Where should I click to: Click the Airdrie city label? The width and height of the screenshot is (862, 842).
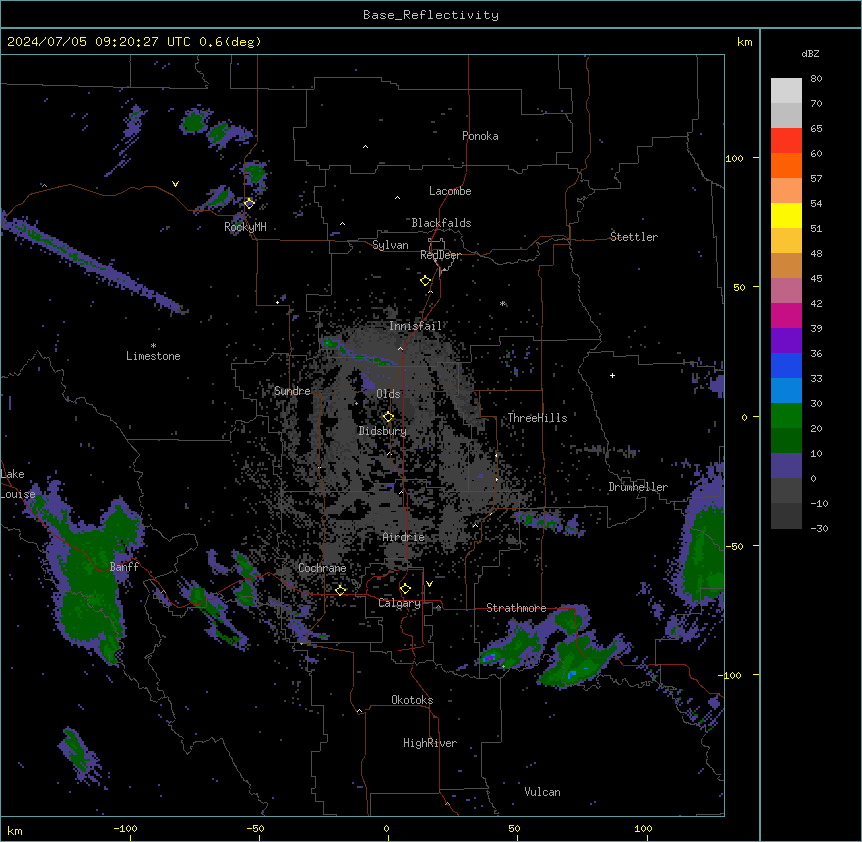coord(404,537)
